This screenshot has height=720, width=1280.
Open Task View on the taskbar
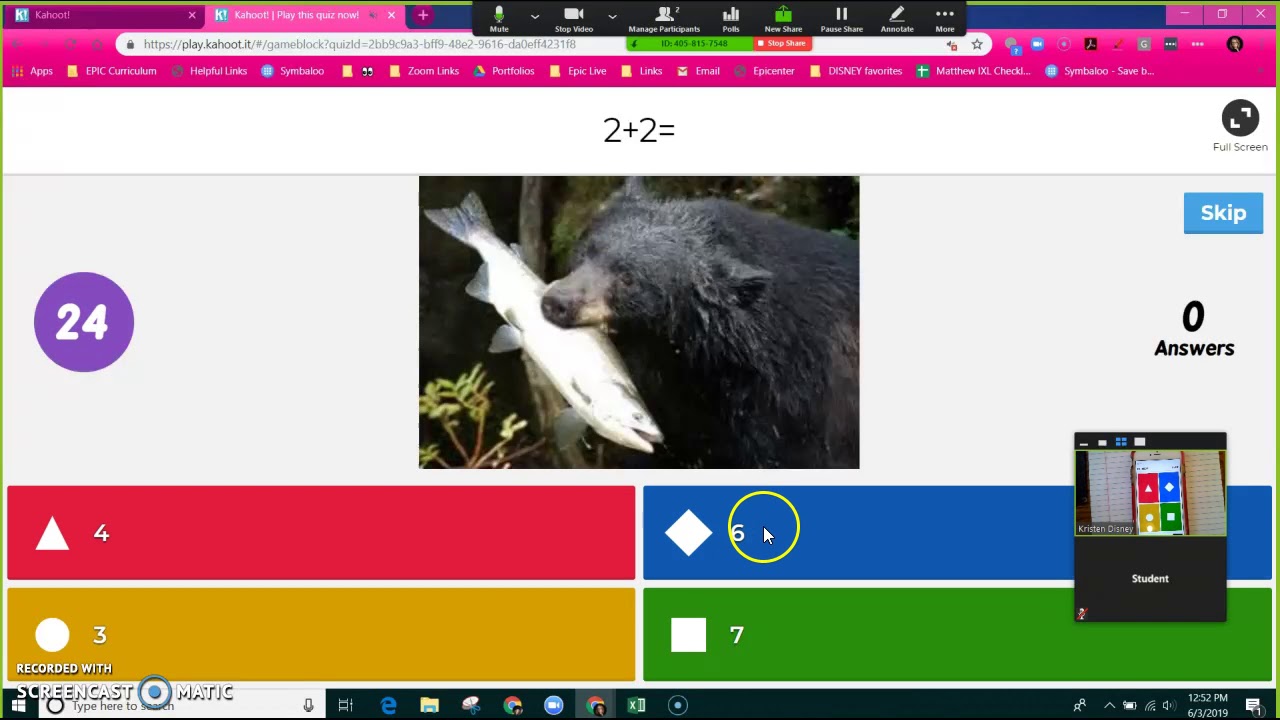point(345,705)
